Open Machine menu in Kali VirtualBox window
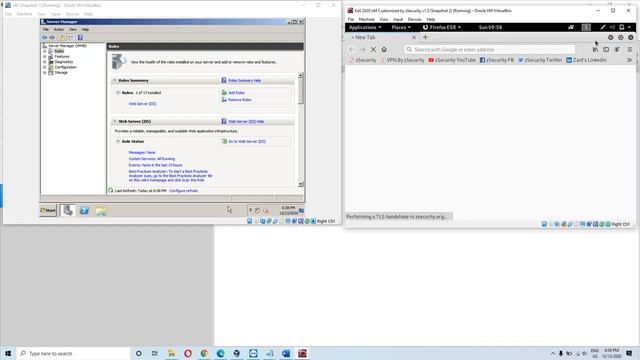The height and width of the screenshot is (360, 640). (367, 19)
